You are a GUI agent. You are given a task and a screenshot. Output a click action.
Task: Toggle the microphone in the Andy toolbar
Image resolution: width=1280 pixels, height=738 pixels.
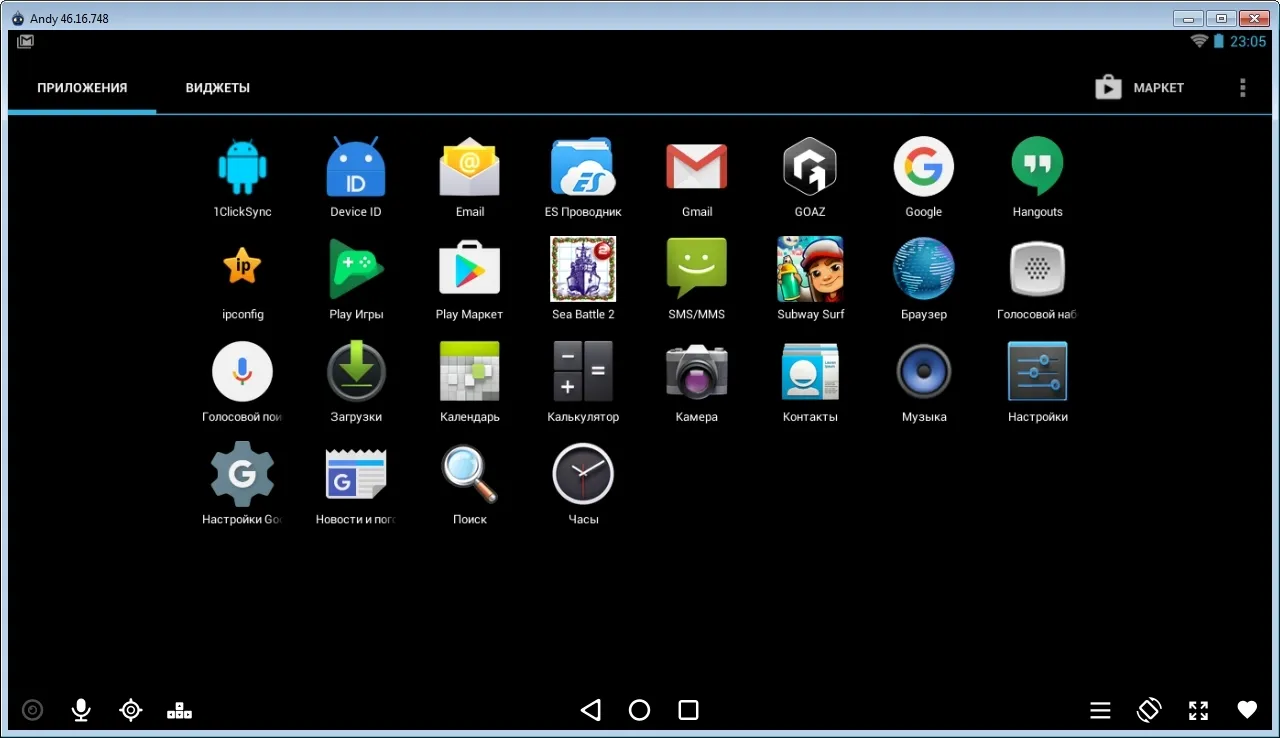tap(81, 710)
